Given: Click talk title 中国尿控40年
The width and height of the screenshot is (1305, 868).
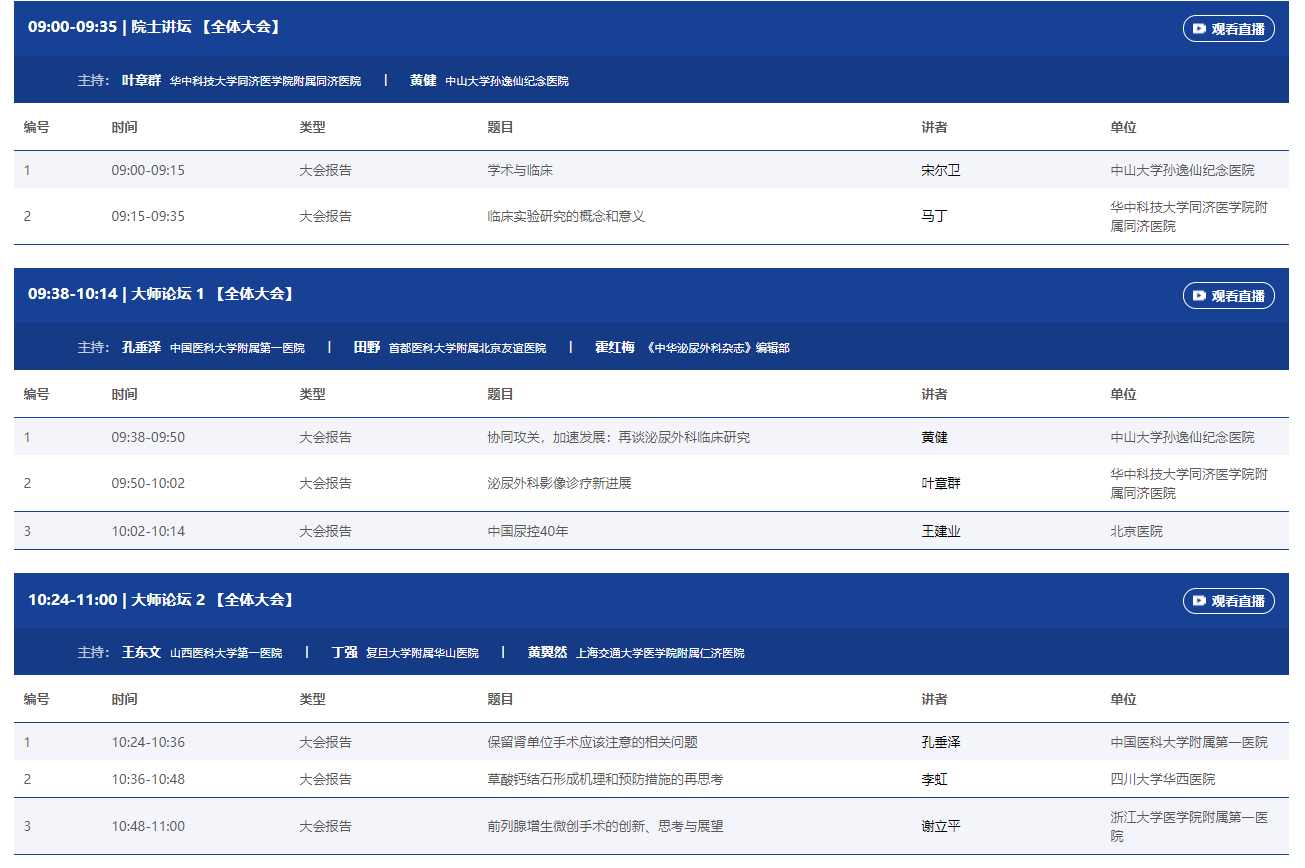Looking at the screenshot, I should tap(527, 531).
